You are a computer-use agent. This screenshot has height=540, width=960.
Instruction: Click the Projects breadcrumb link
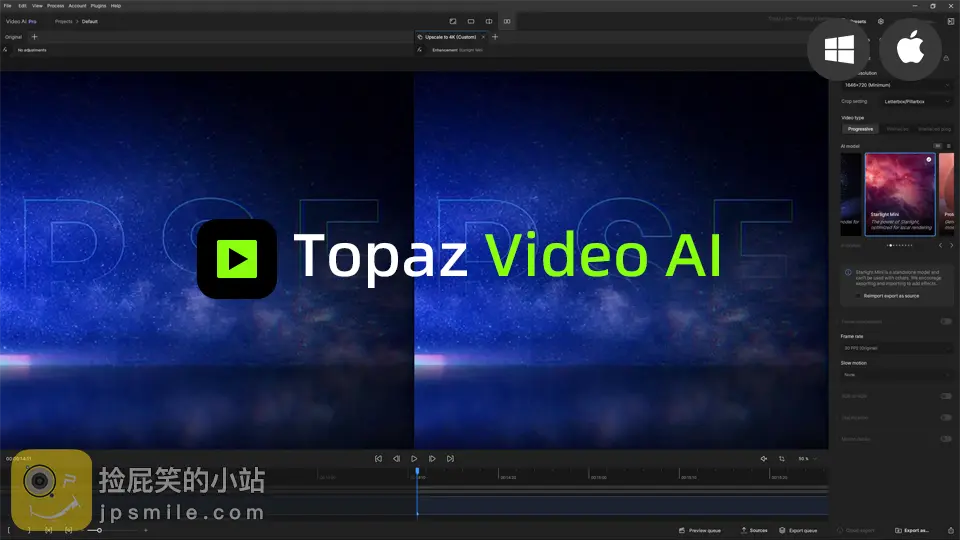pos(64,21)
